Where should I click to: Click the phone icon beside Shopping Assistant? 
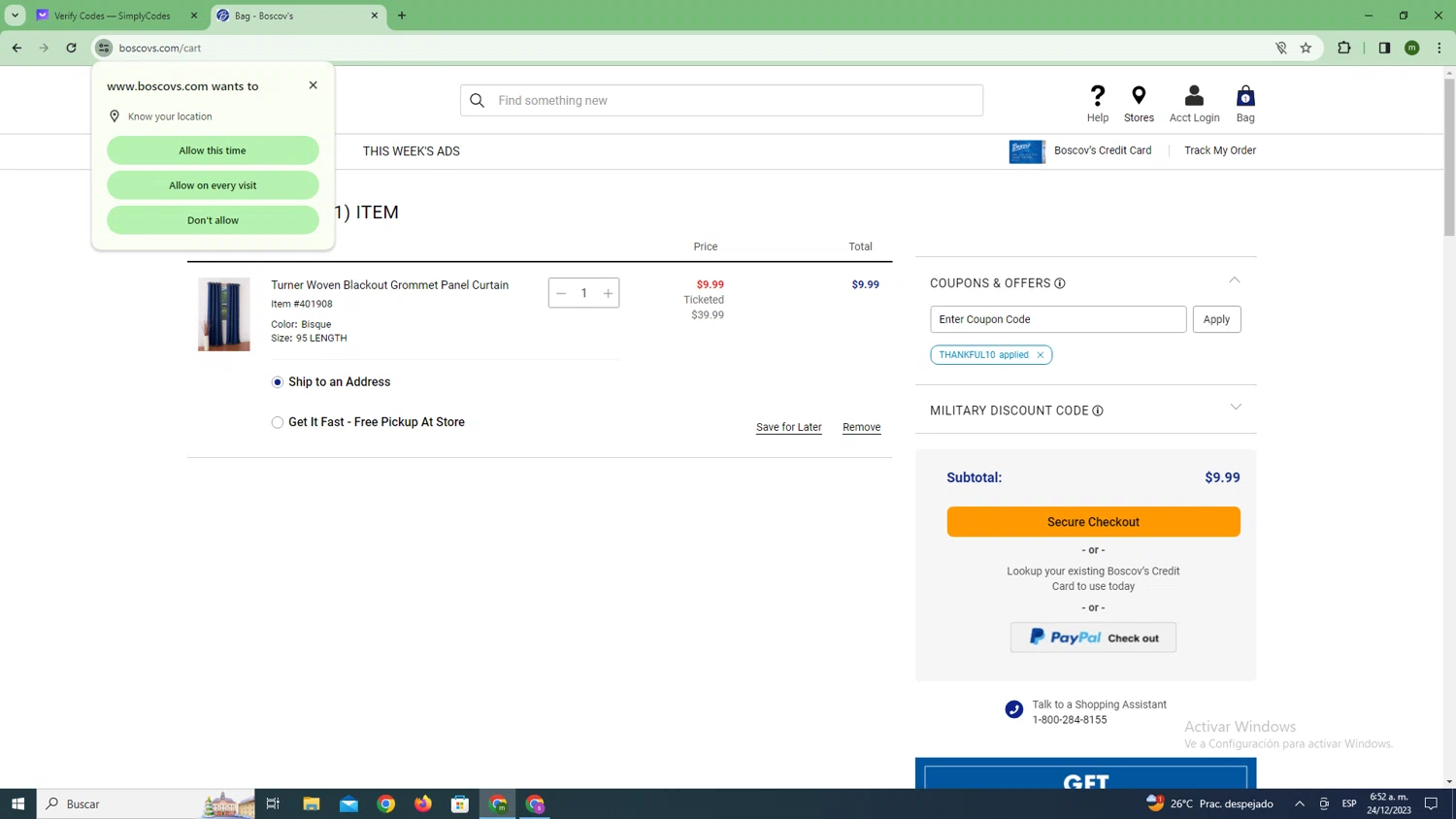[x=1014, y=709]
